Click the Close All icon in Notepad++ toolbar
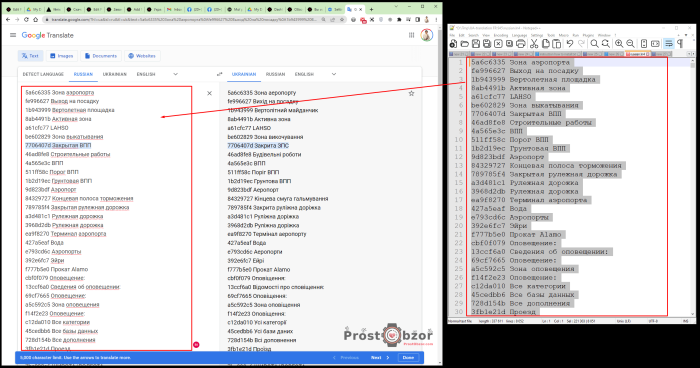700x368 pixels. (x=509, y=43)
